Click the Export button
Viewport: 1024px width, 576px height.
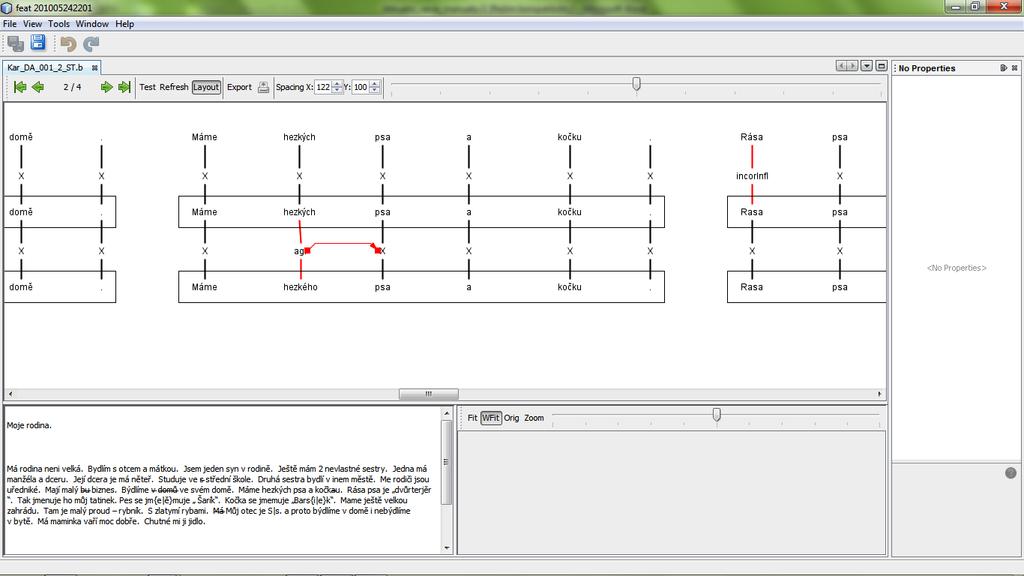(239, 87)
